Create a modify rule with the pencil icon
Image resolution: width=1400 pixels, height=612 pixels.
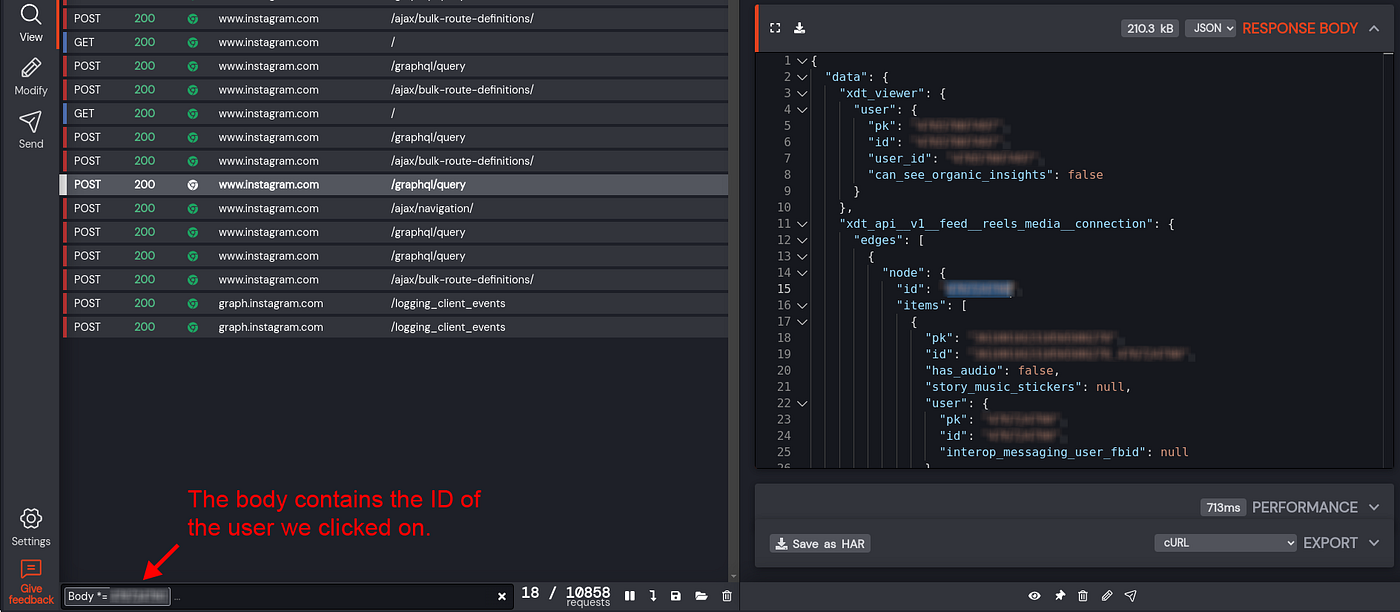[1107, 596]
